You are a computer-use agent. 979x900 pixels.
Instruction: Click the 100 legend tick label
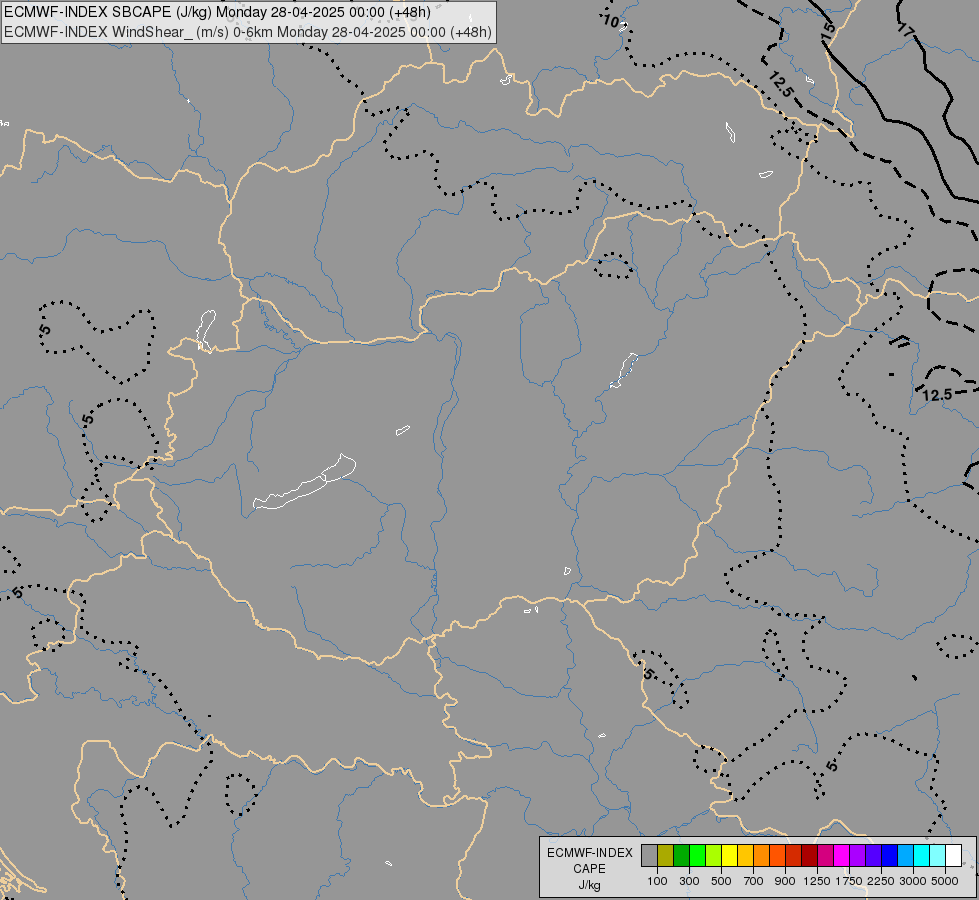coord(657,881)
